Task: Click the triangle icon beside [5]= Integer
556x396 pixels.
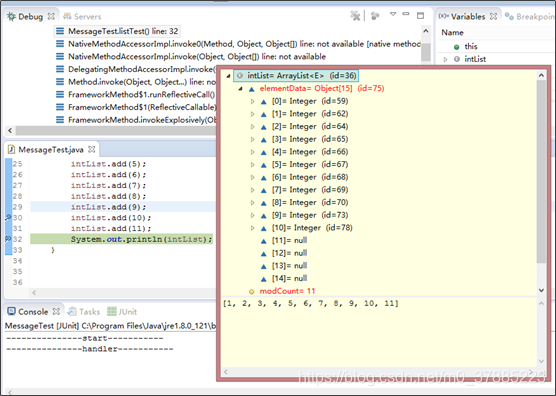Action: click(x=263, y=165)
